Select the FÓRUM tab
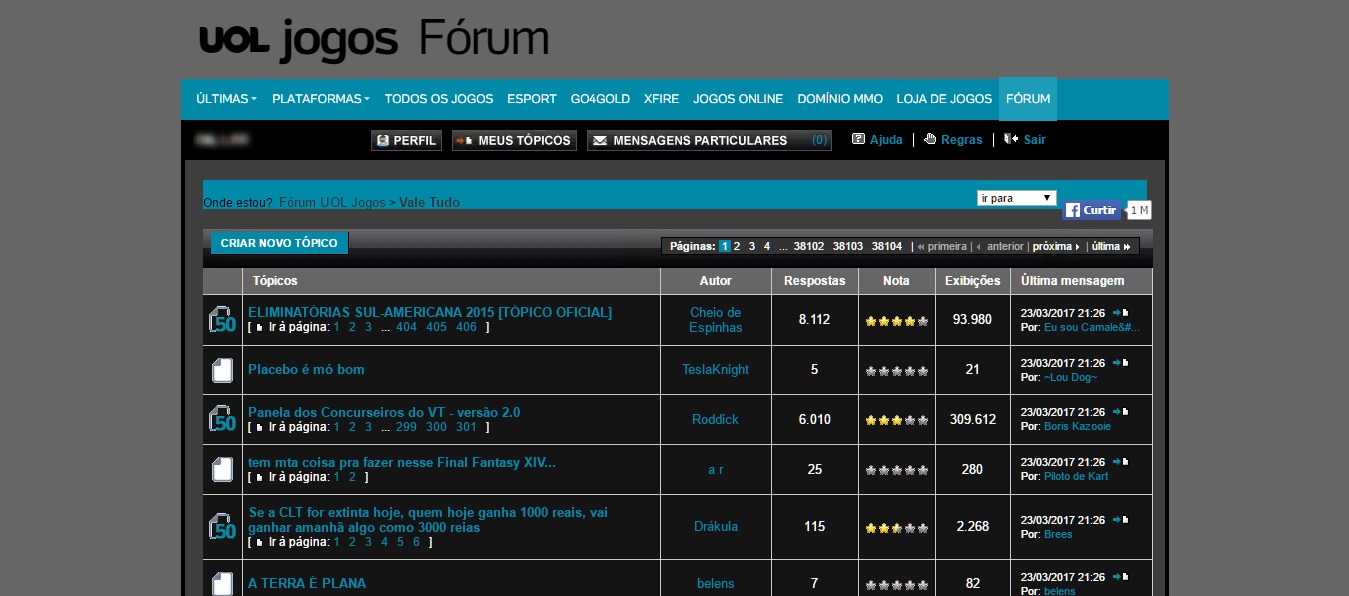1349x596 pixels. pyautogui.click(x=1028, y=99)
